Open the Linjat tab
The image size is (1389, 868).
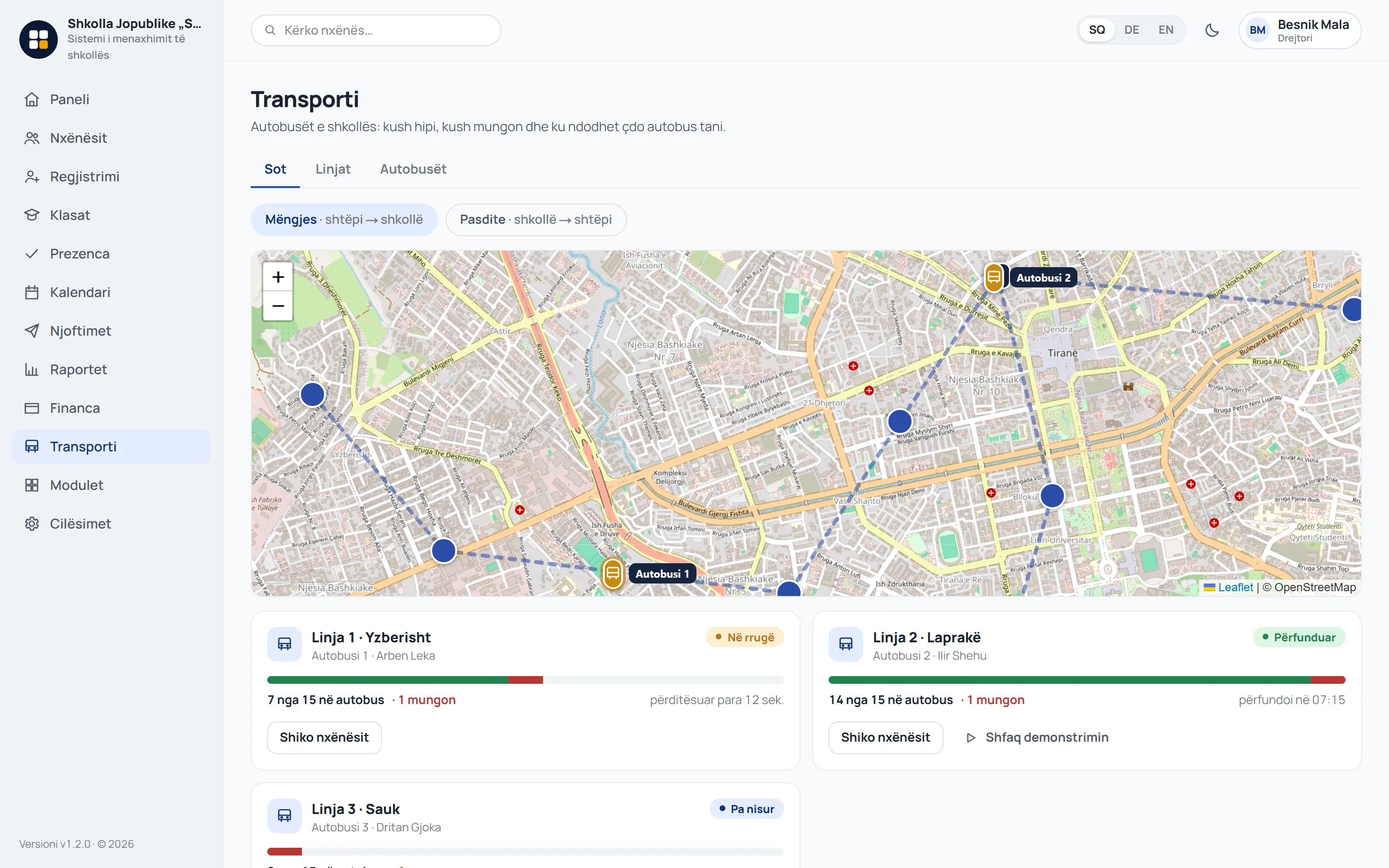click(333, 169)
